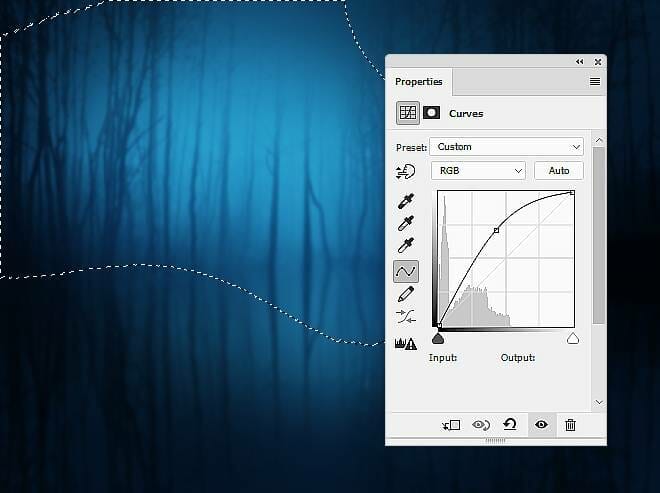Open the Properties panel options menu
660x493 pixels.
[595, 81]
